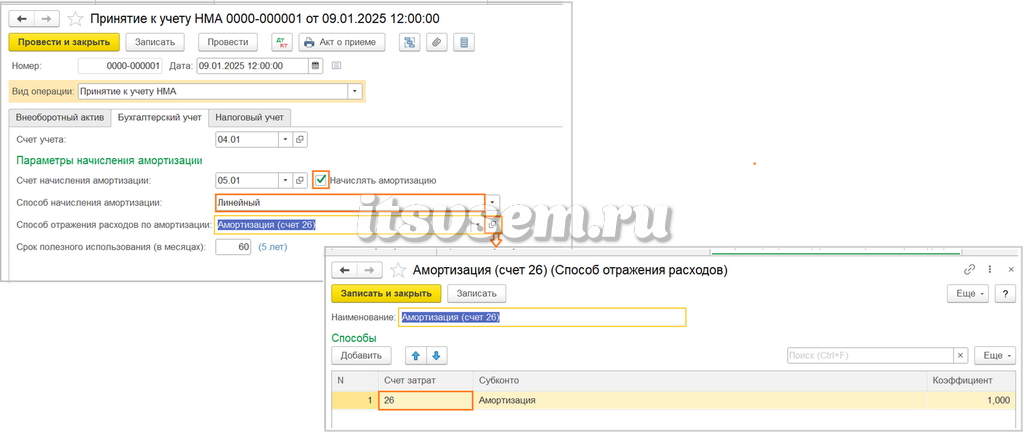Clear the Поиск (Ctrl+F) search field
This screenshot has width=1024, height=433.
point(961,355)
